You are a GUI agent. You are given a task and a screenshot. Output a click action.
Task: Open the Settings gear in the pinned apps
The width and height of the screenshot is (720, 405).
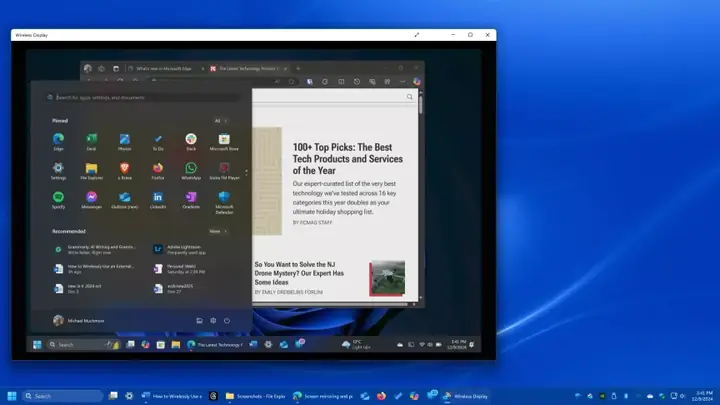pyautogui.click(x=58, y=171)
